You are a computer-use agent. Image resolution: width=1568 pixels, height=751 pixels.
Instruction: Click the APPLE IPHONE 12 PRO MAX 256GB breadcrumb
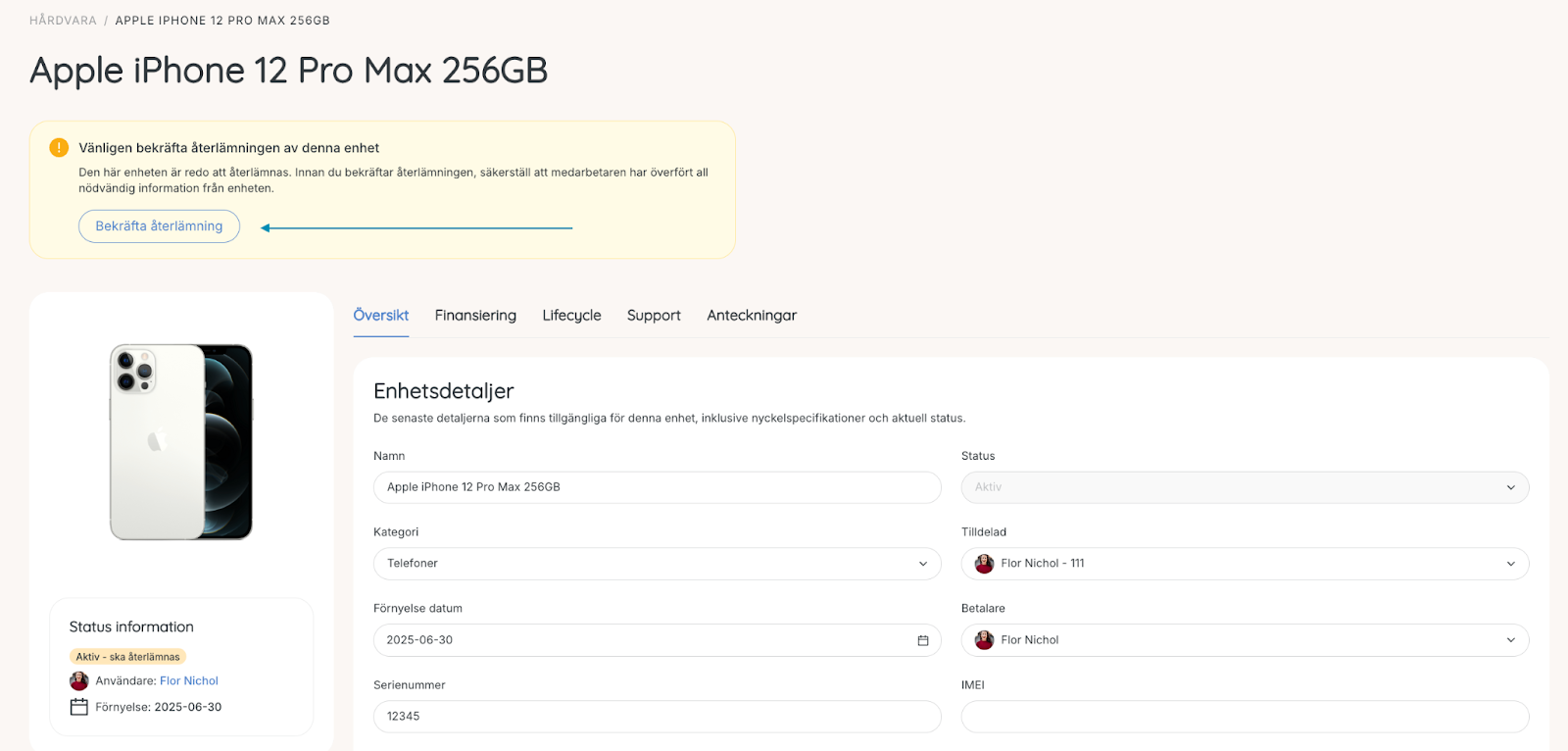222,21
